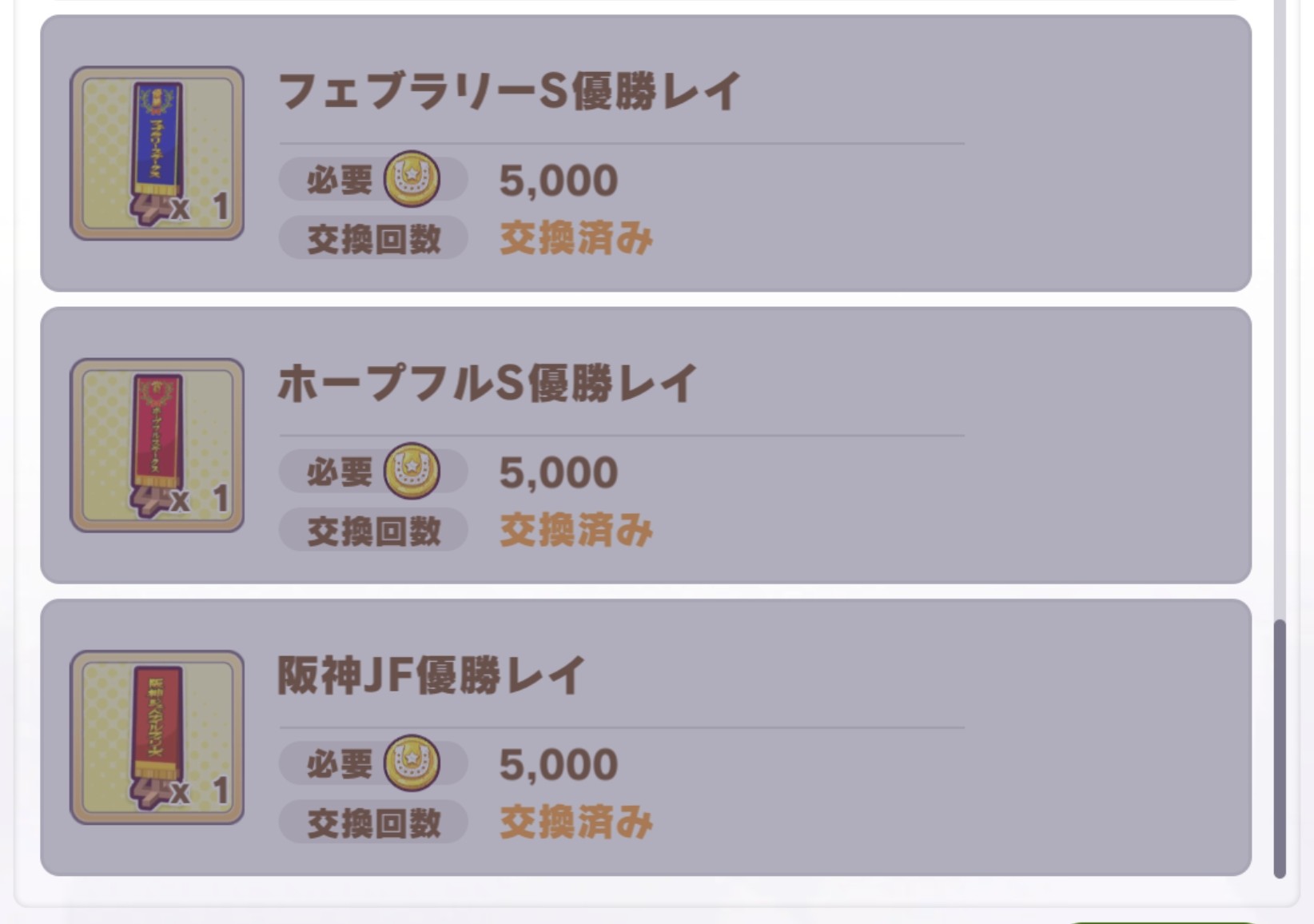The width and height of the screenshot is (1314, 924).
Task: Click 交換済み status for 阪神JF優勝レイ
Action: (576, 822)
